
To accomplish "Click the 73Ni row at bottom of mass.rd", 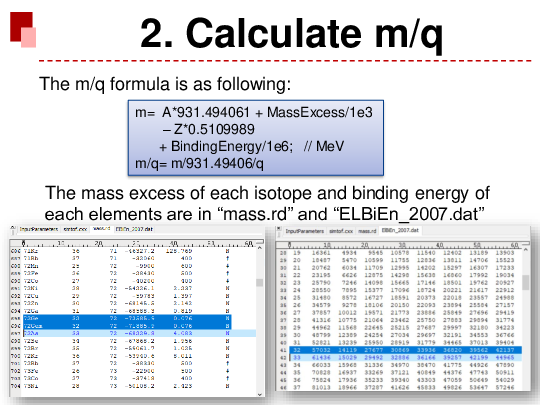I will pyautogui.click(x=126, y=386).
